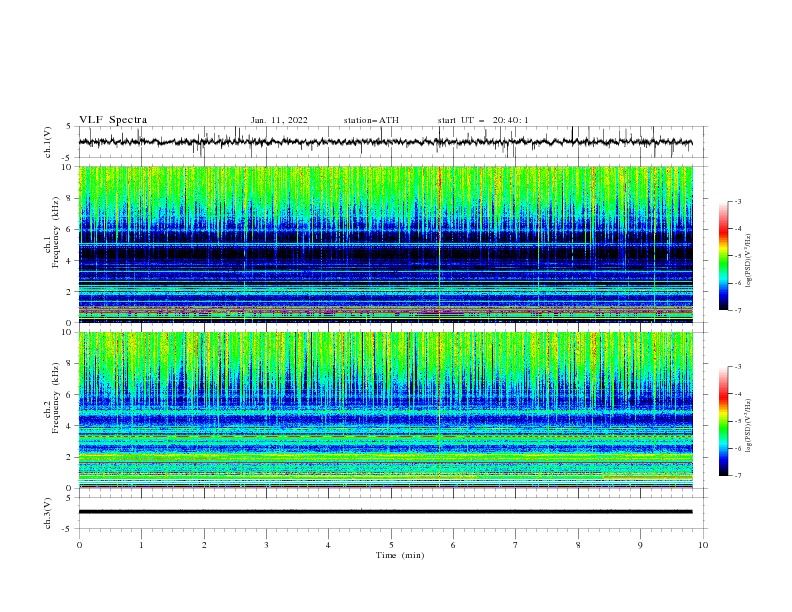Click the "Time (min)" axis title
Image resolution: width=792 pixels, height=612 pixels.
point(400,555)
